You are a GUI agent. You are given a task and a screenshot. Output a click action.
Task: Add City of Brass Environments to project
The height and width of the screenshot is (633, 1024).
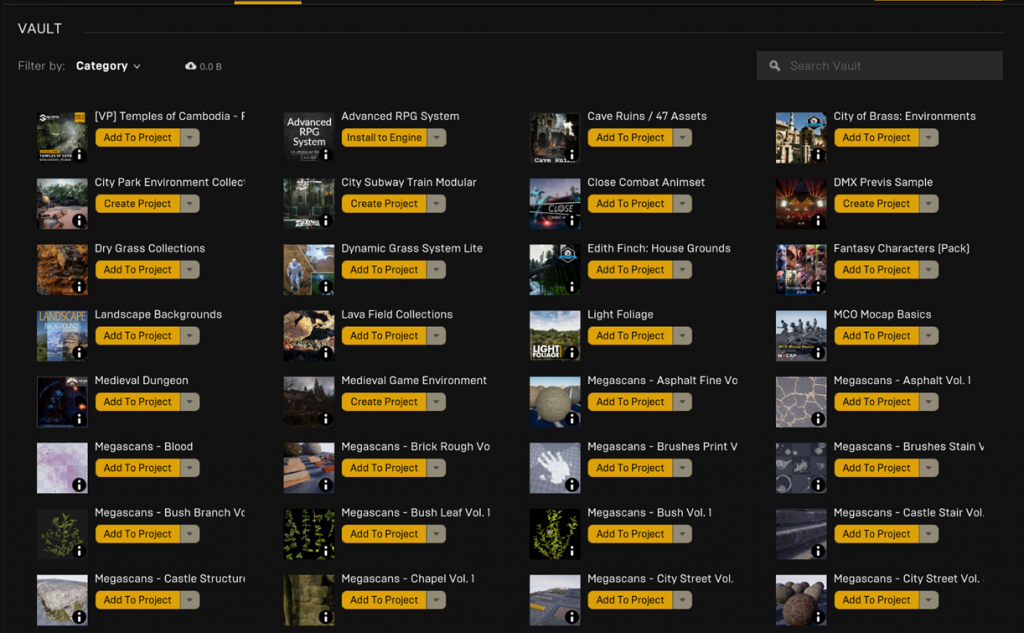[x=876, y=138]
